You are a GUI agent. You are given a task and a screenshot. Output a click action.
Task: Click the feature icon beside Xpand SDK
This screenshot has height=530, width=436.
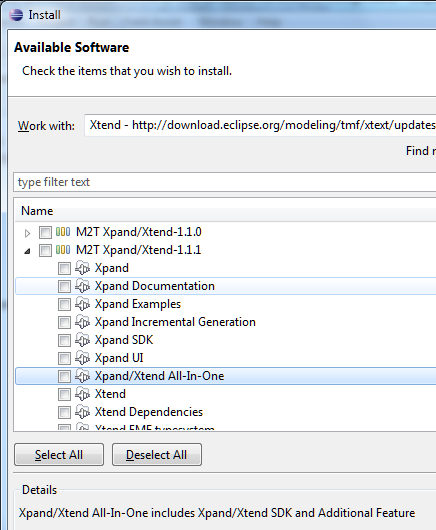(82, 340)
